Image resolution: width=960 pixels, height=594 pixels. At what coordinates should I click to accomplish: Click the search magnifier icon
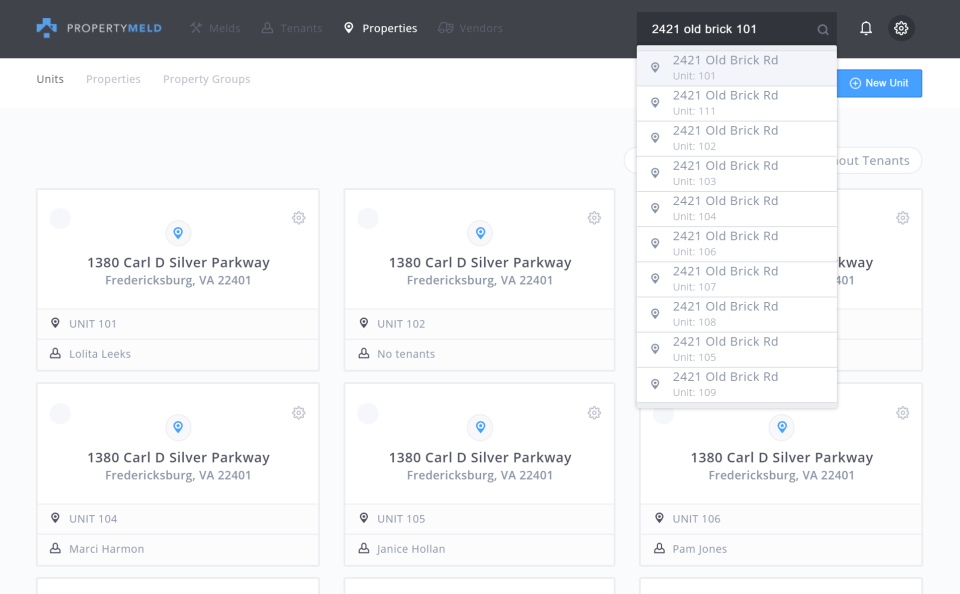pyautogui.click(x=823, y=30)
